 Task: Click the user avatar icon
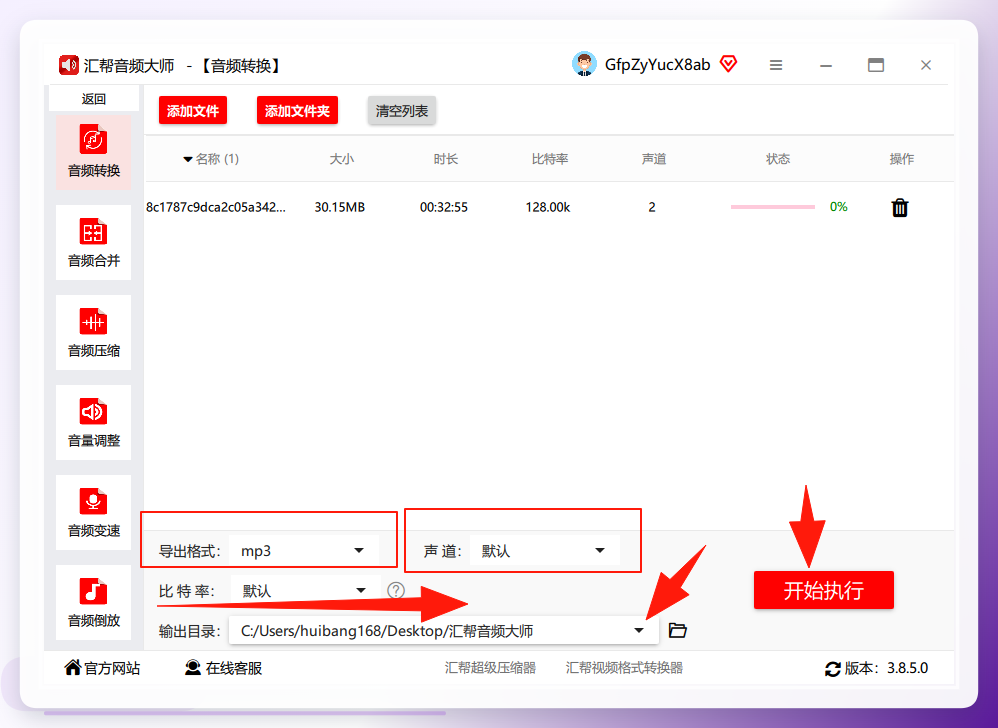(584, 64)
